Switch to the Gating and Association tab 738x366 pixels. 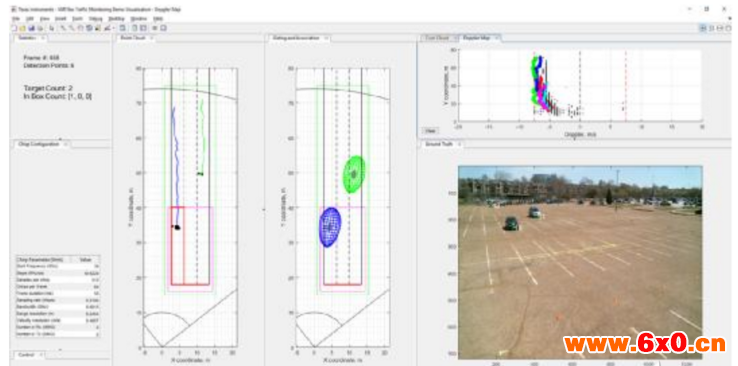[295, 38]
